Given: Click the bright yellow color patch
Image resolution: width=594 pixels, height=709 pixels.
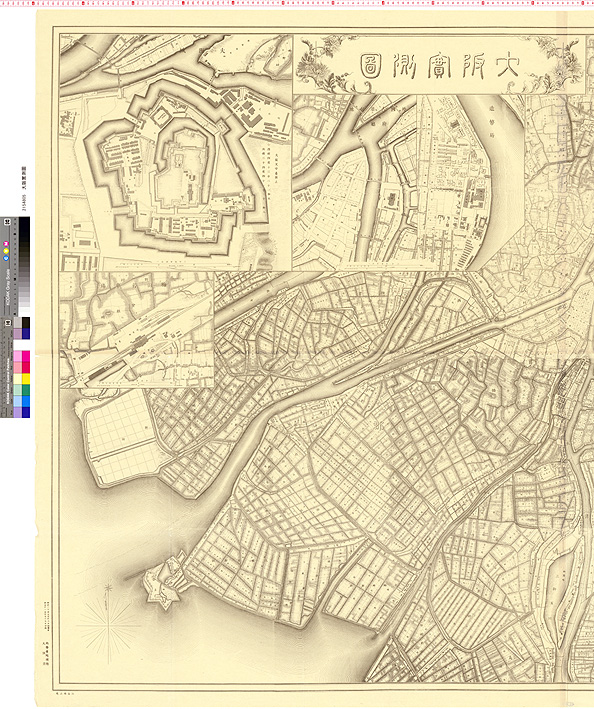Looking at the screenshot, I should coord(26,378).
